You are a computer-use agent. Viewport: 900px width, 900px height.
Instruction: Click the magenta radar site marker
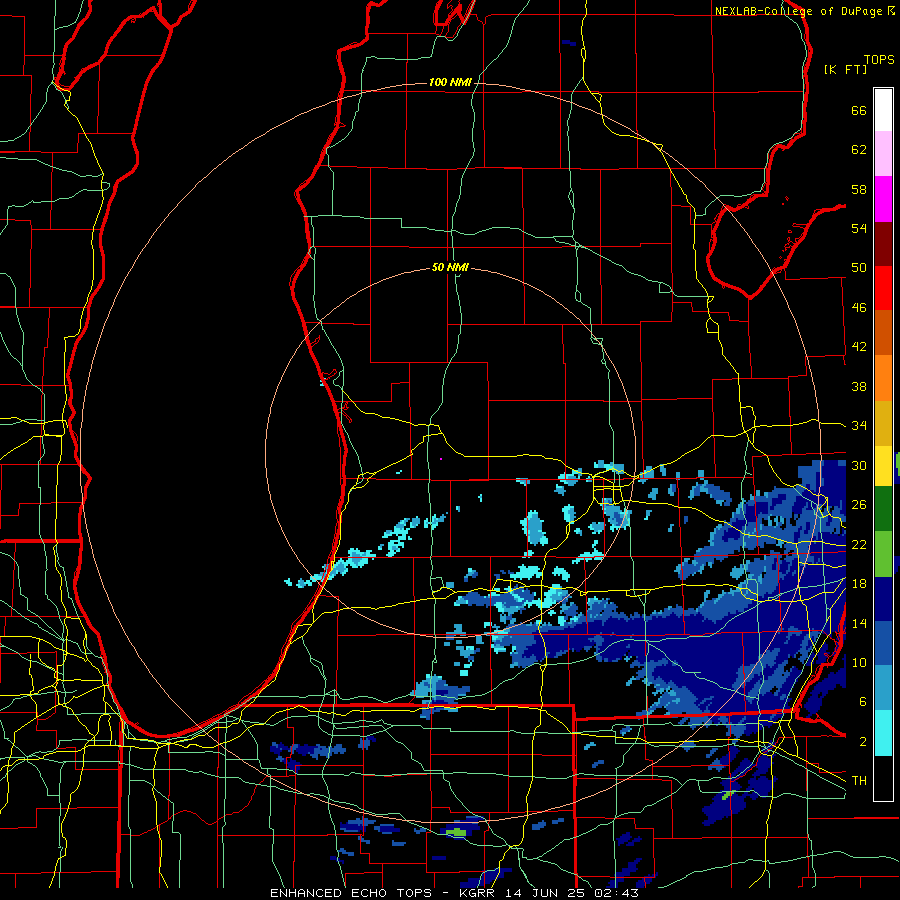click(x=441, y=459)
